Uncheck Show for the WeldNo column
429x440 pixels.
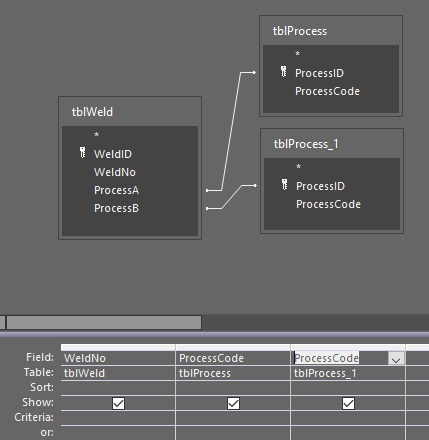click(118, 403)
